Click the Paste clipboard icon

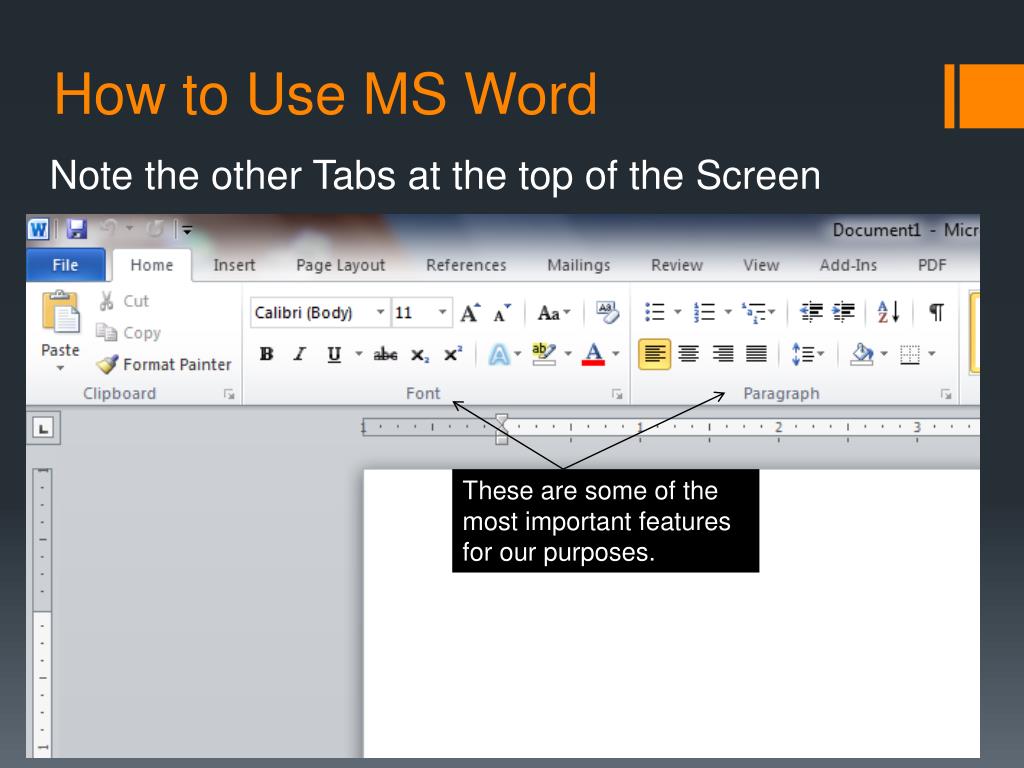point(60,312)
